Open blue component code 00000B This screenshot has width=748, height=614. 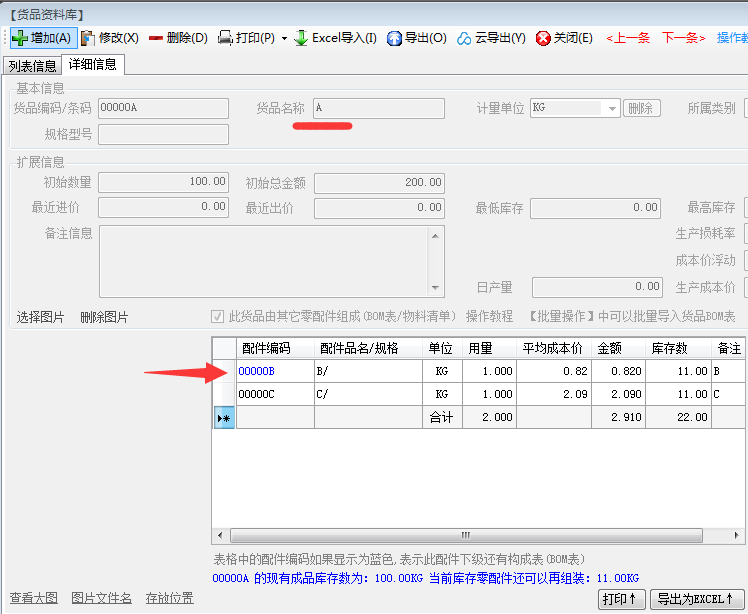pyautogui.click(x=256, y=371)
